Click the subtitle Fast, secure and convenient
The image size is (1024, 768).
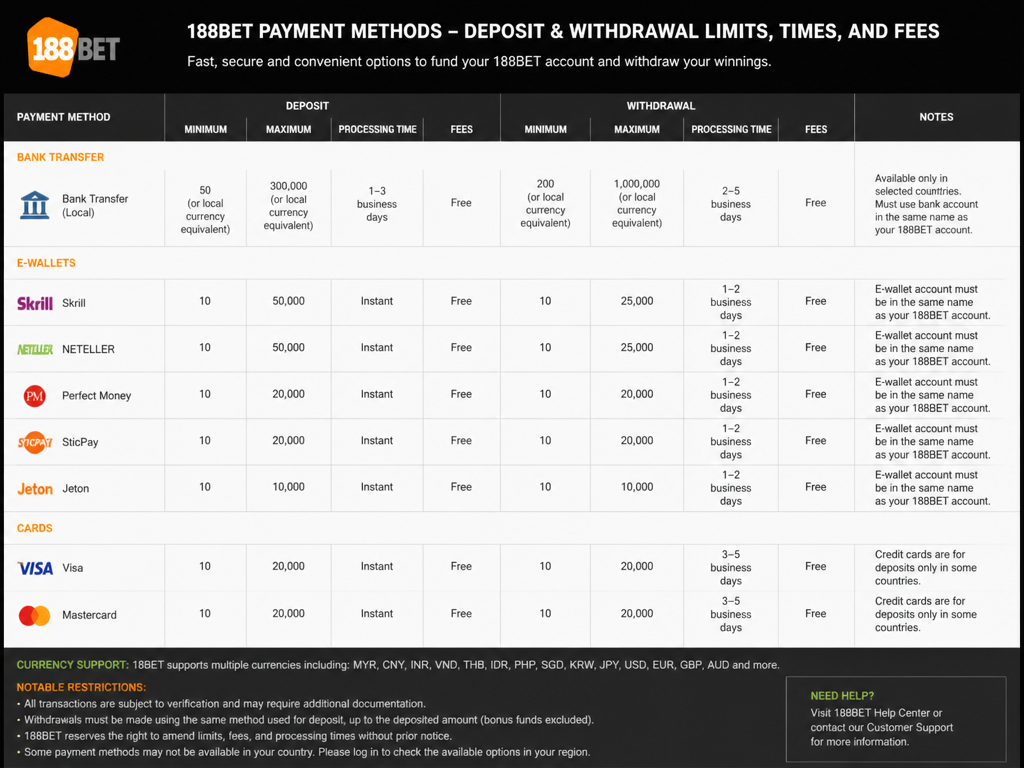[479, 61]
